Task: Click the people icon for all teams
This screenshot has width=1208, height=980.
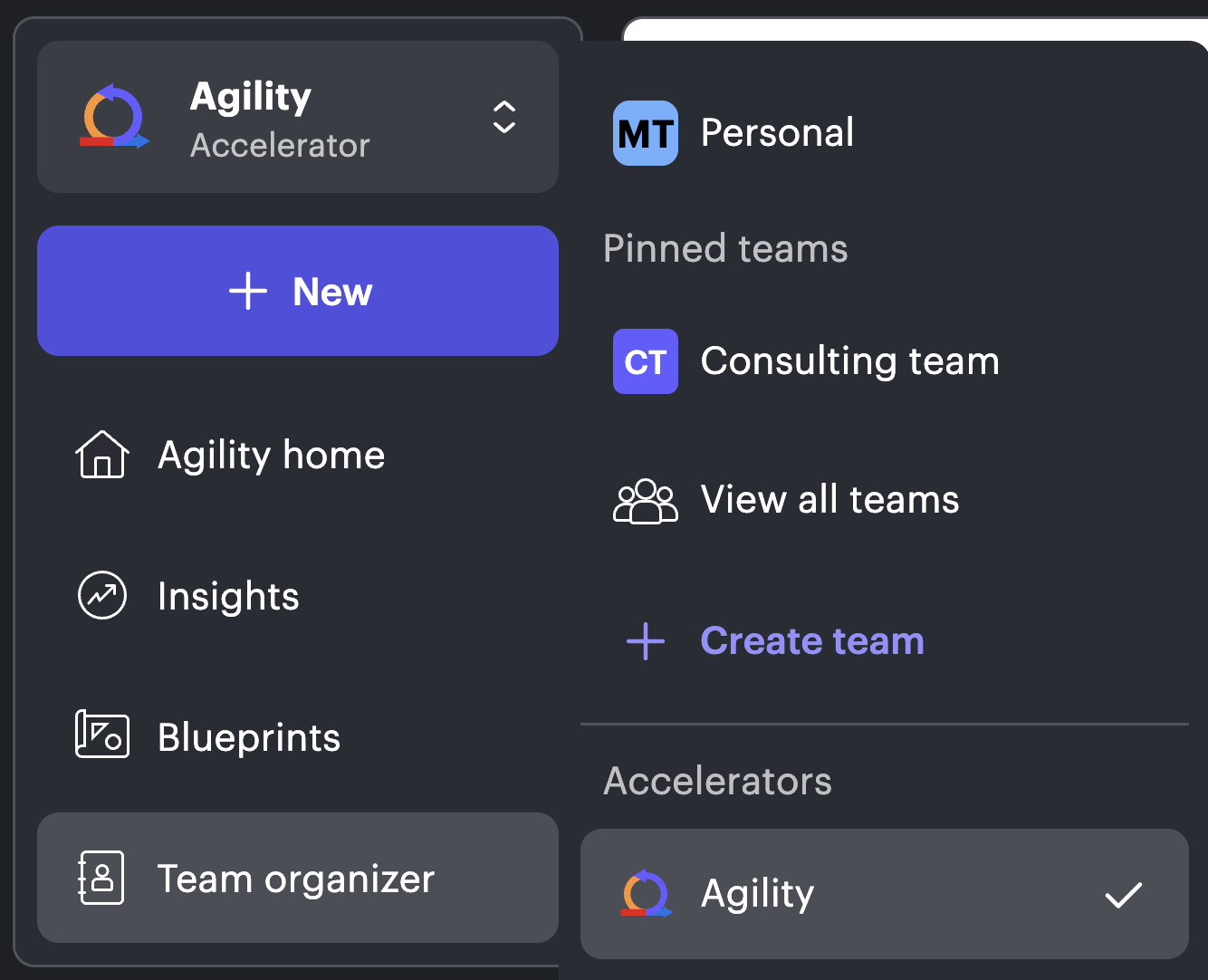Action: point(646,501)
